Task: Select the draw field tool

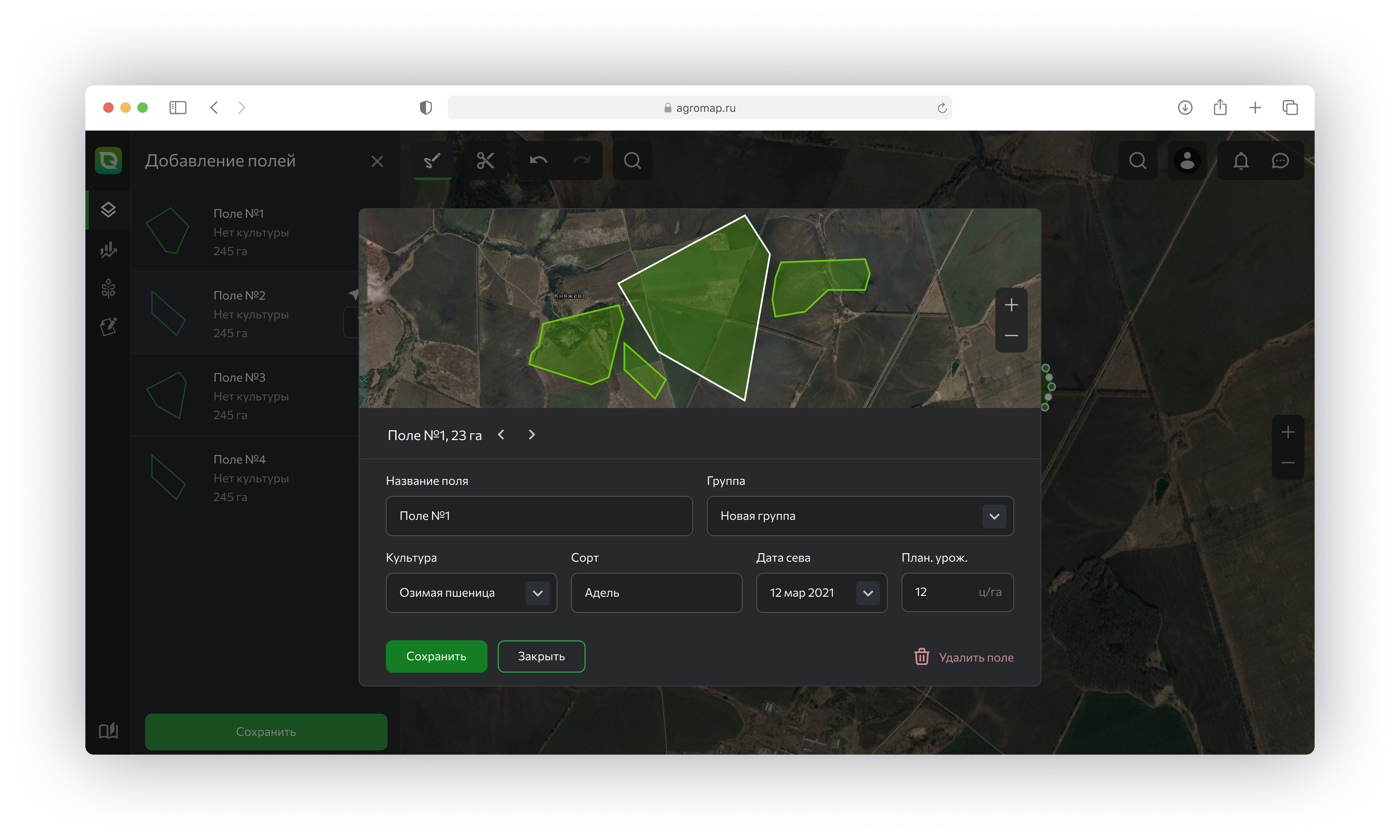Action: (x=432, y=161)
